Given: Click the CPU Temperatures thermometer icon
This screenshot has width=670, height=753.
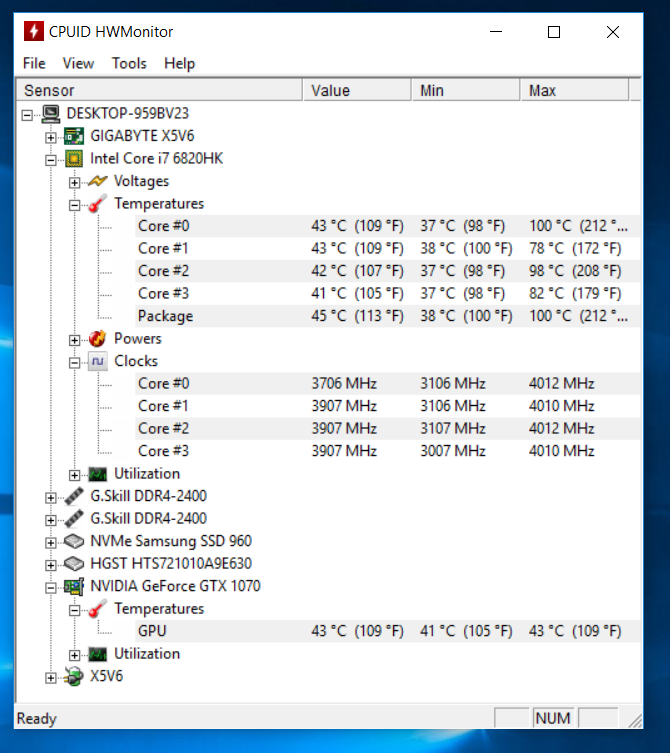Looking at the screenshot, I should tap(97, 204).
